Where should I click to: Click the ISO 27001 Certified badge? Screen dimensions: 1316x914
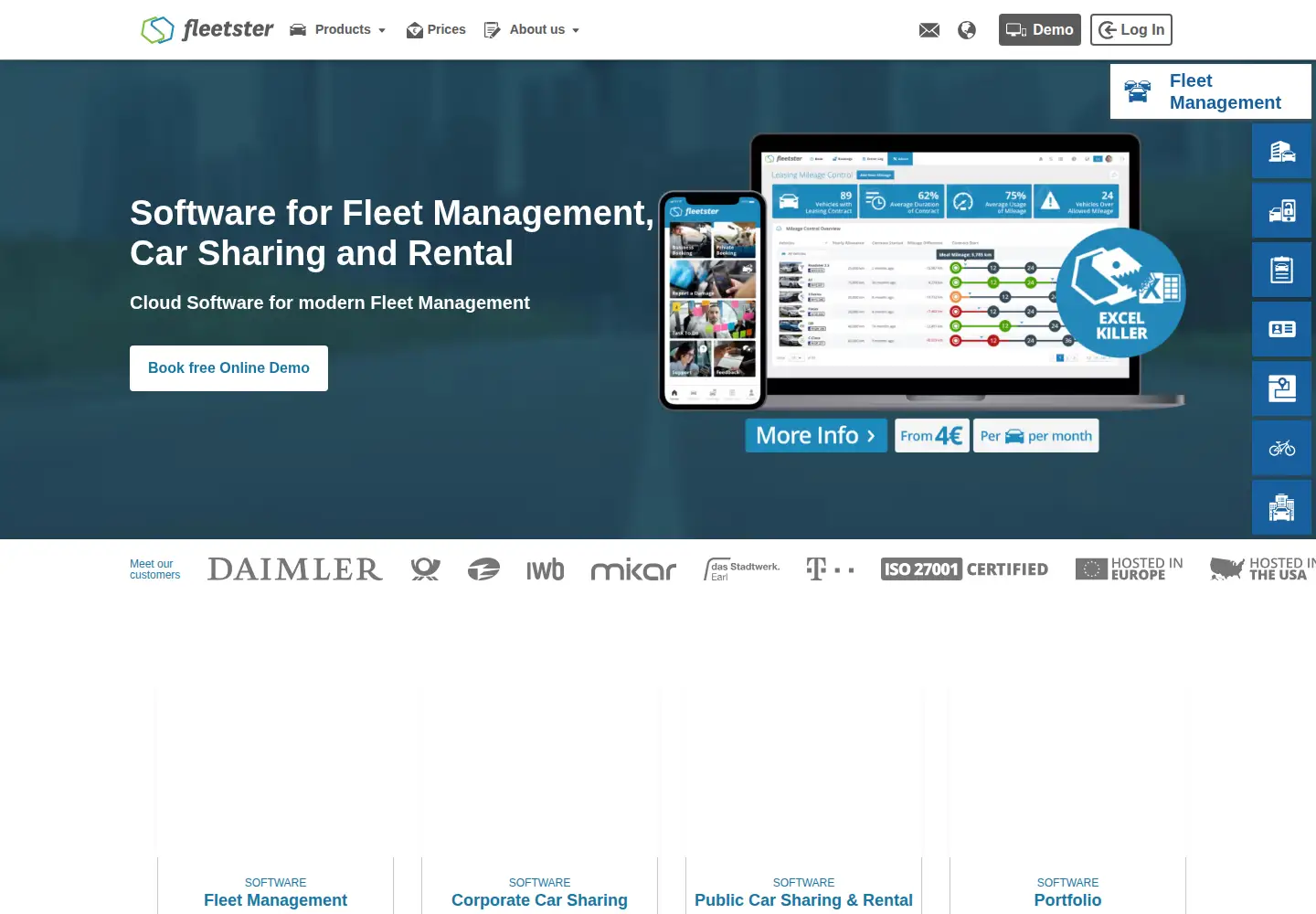(x=964, y=569)
